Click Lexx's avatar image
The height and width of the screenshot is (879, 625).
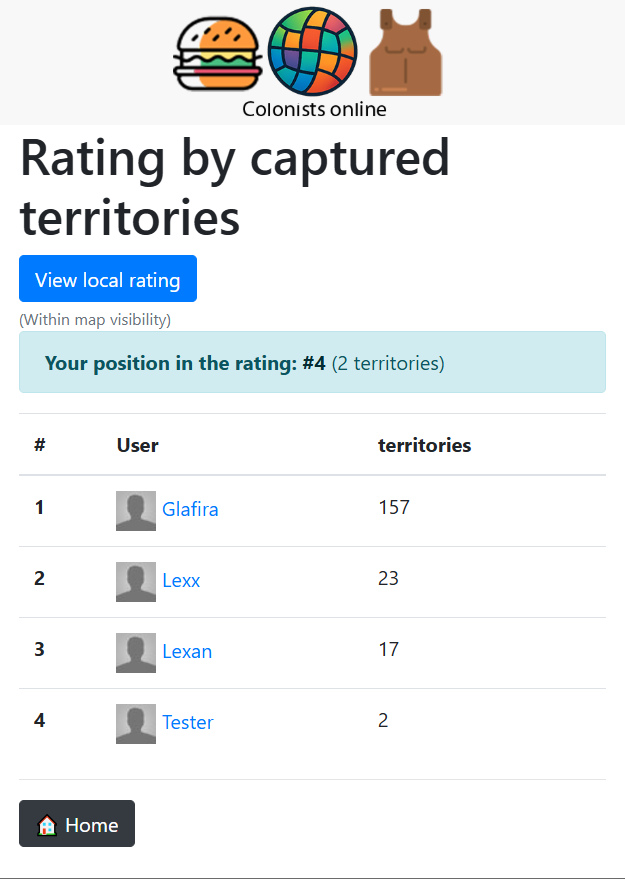(136, 581)
